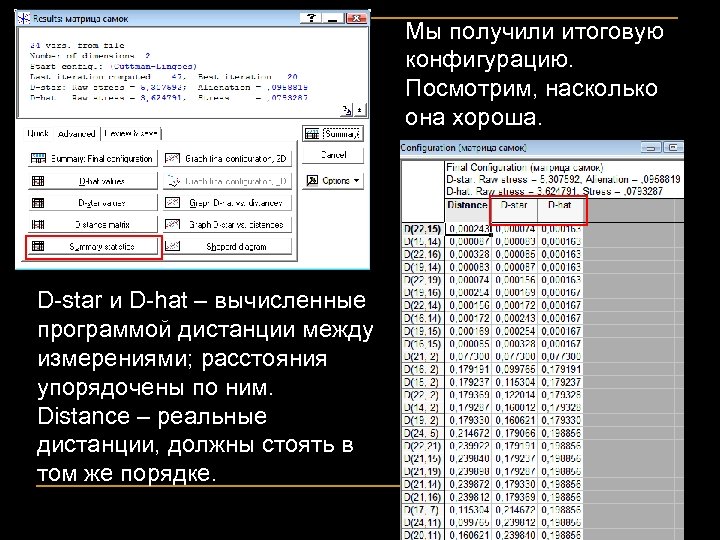Screen dimensions: 720x540
Task: Cancel the Results dialog
Action: pyautogui.click(x=333, y=155)
